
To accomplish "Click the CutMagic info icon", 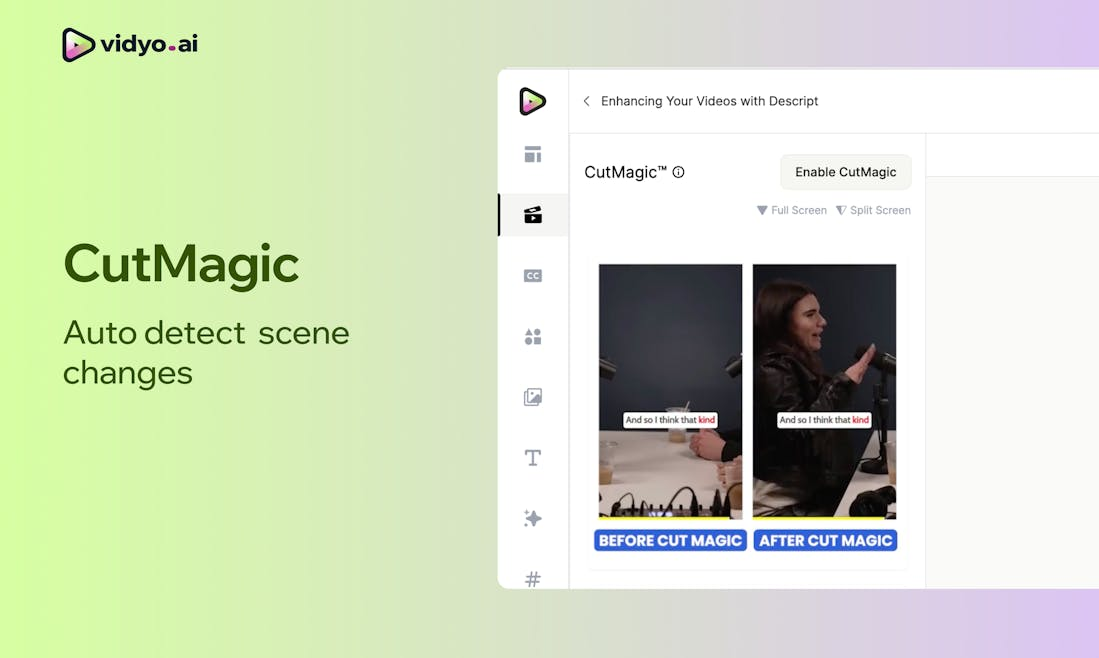I will (x=678, y=172).
